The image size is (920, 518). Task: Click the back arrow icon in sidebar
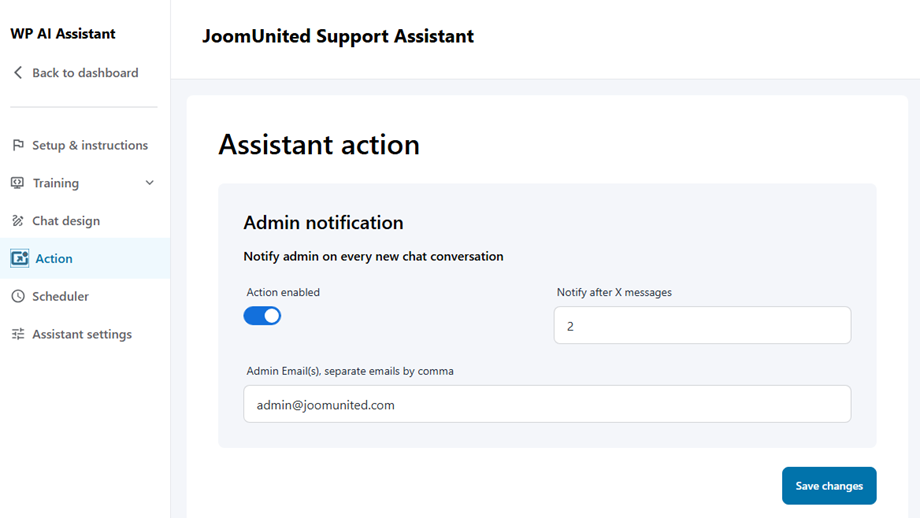coord(18,73)
